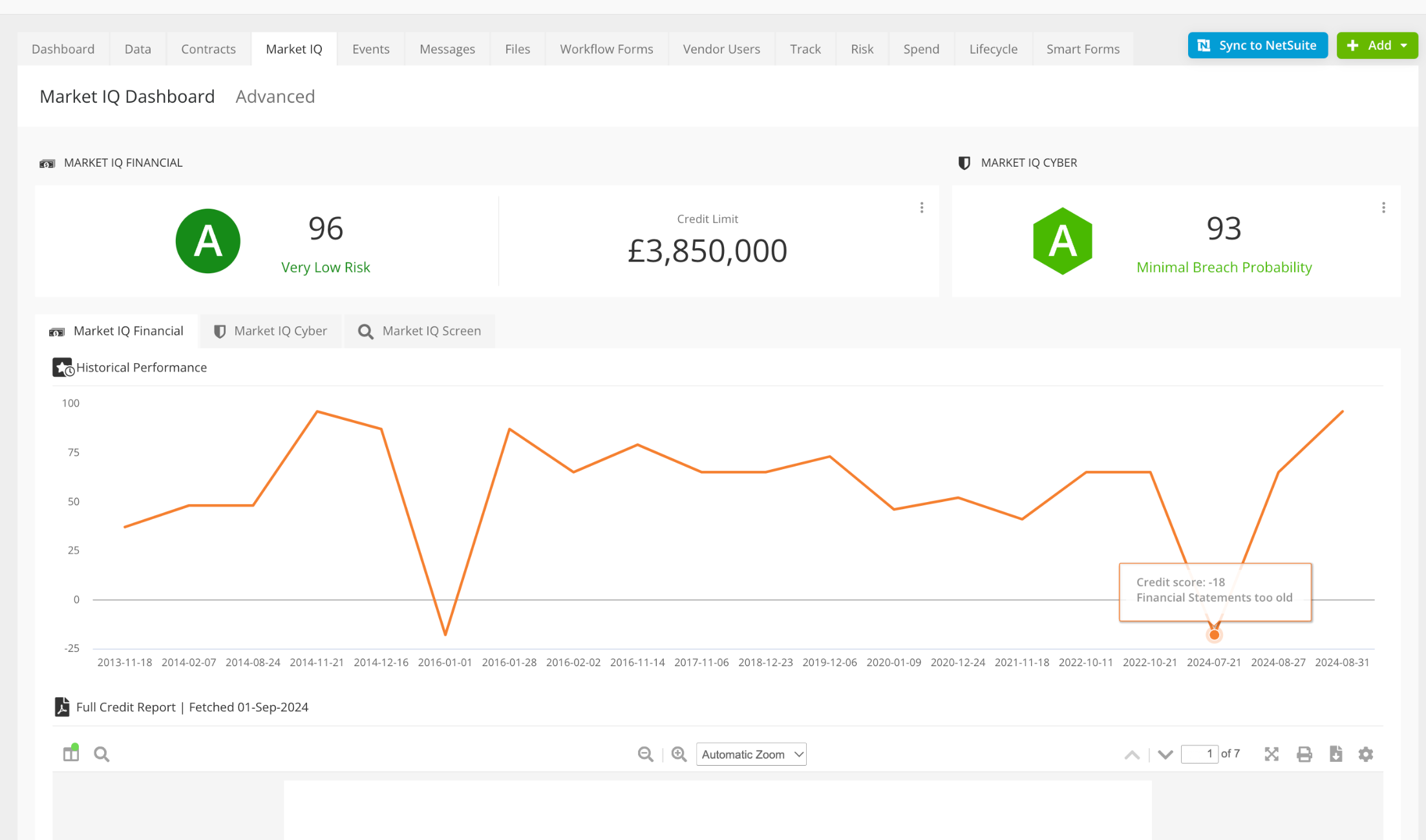Click the PDF search magnifier icon
The width and height of the screenshot is (1426, 840).
click(101, 754)
